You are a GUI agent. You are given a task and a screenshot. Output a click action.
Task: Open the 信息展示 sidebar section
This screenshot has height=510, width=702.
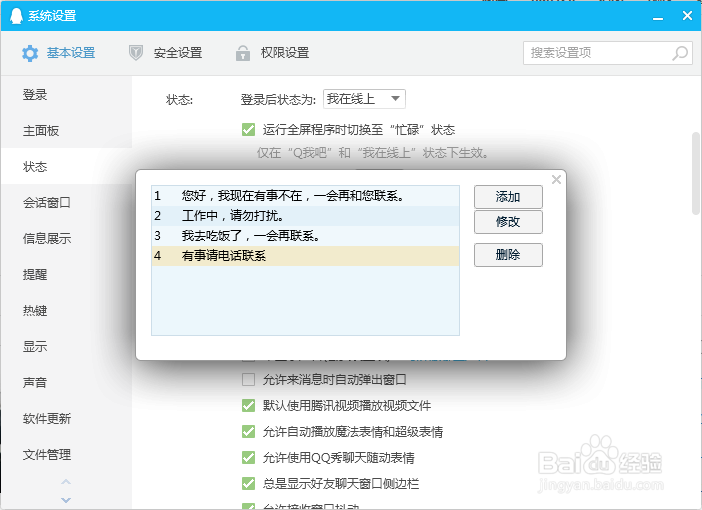[66, 239]
